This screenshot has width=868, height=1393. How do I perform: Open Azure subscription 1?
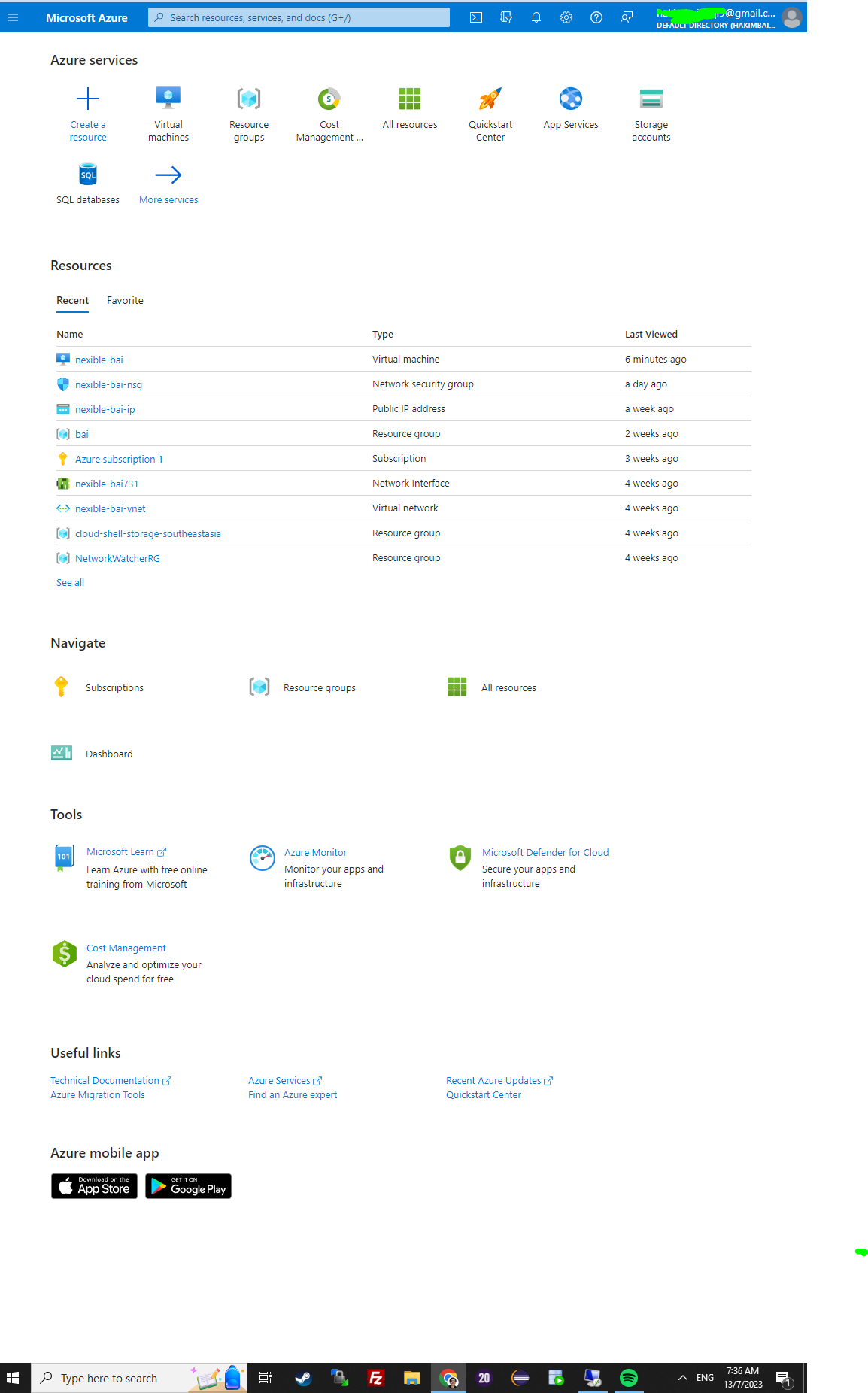click(x=119, y=459)
